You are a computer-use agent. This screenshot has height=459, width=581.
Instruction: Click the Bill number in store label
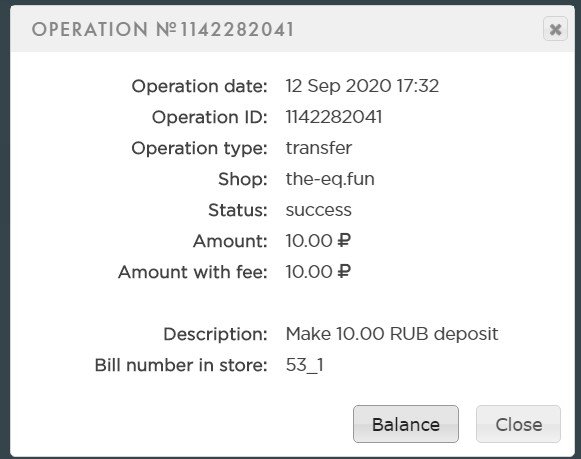[181, 365]
